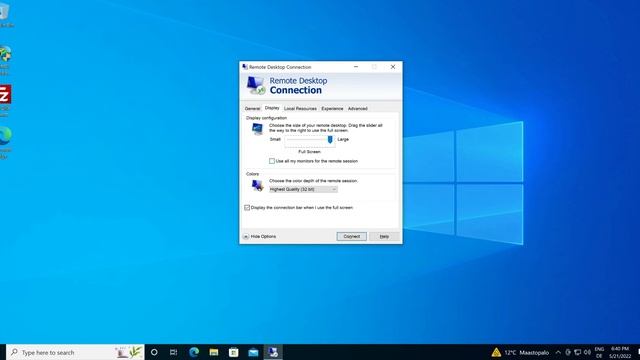The width and height of the screenshot is (640, 360).
Task: Open the ENG language indicator
Action: pos(599,352)
